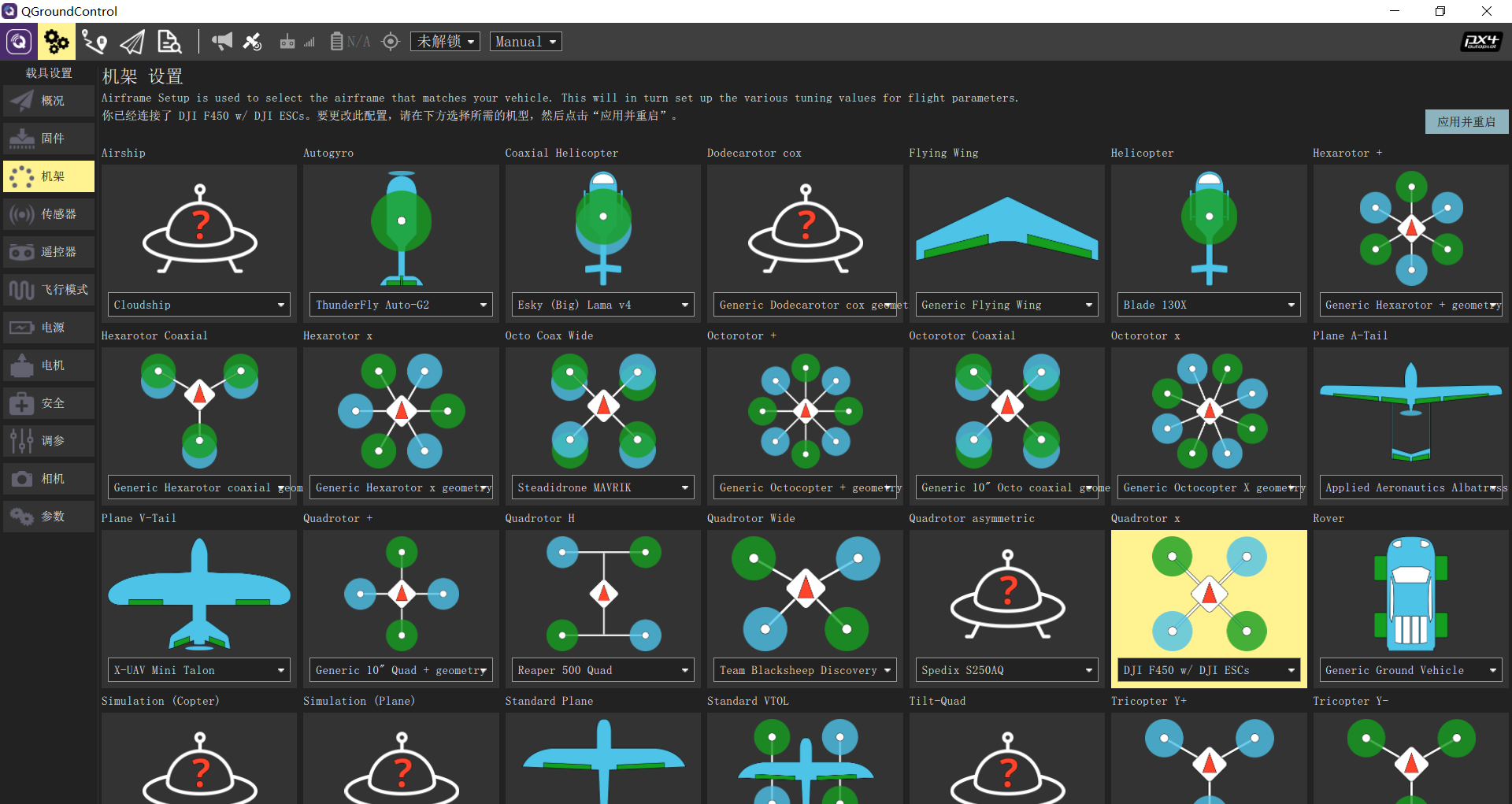1512x804 pixels.
Task: Open the 固件 firmware page
Action: [49, 139]
